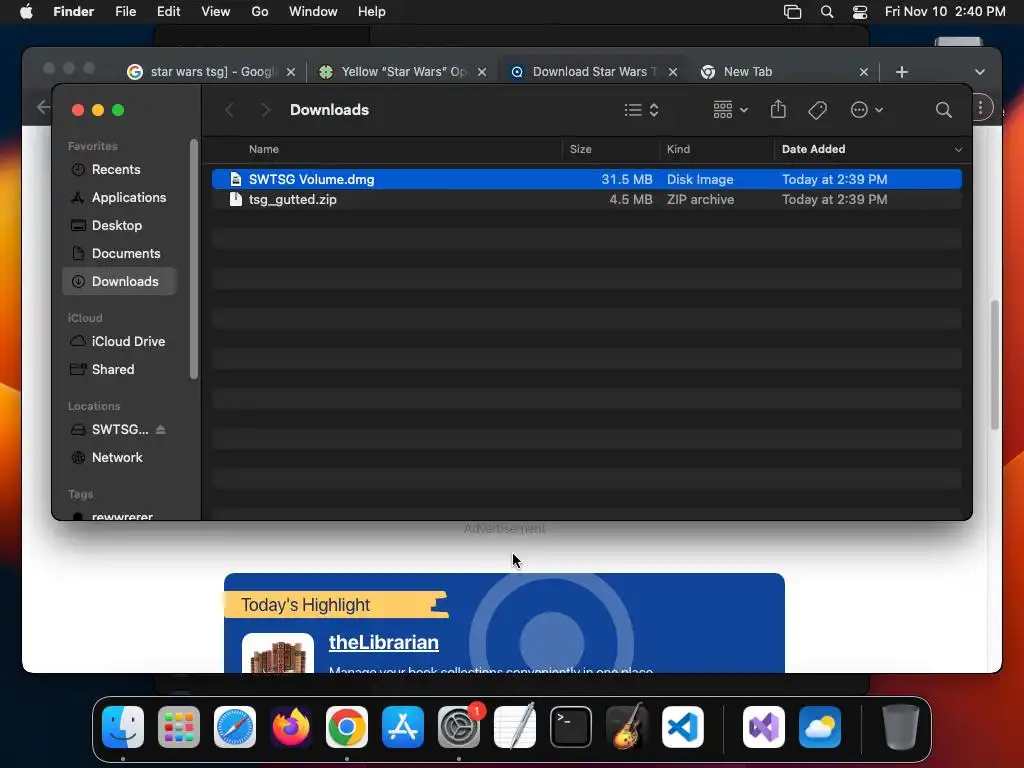Open the Action ellipsis menu in Finder
This screenshot has height=768, width=1024.
(x=867, y=110)
